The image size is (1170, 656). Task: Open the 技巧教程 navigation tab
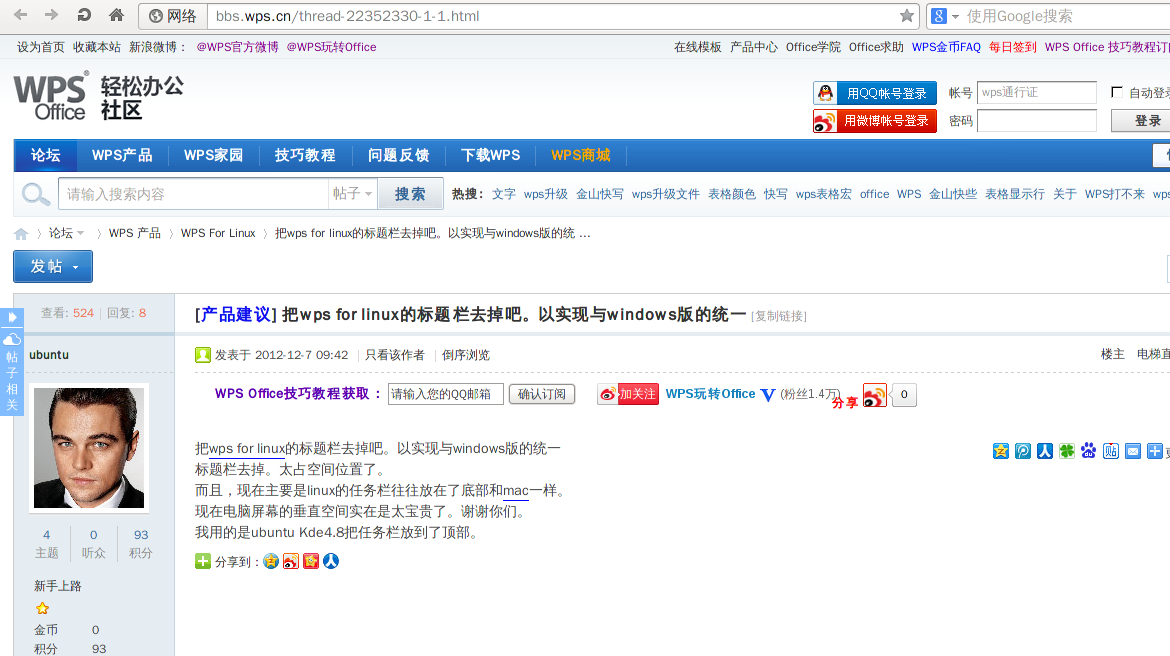(x=305, y=155)
